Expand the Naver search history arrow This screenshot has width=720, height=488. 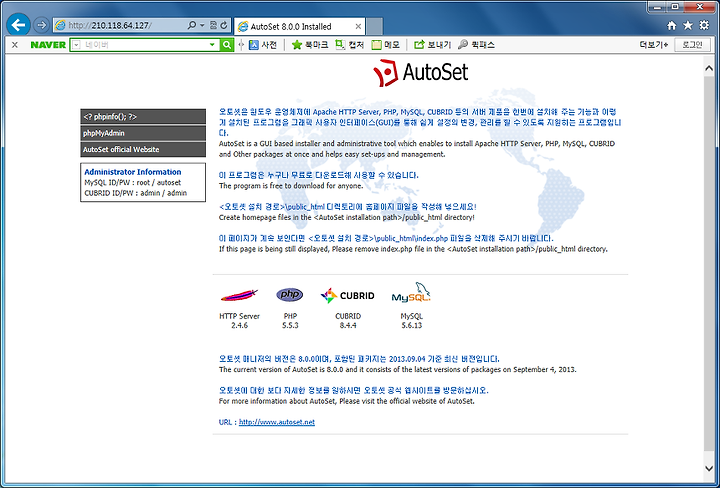click(x=212, y=45)
